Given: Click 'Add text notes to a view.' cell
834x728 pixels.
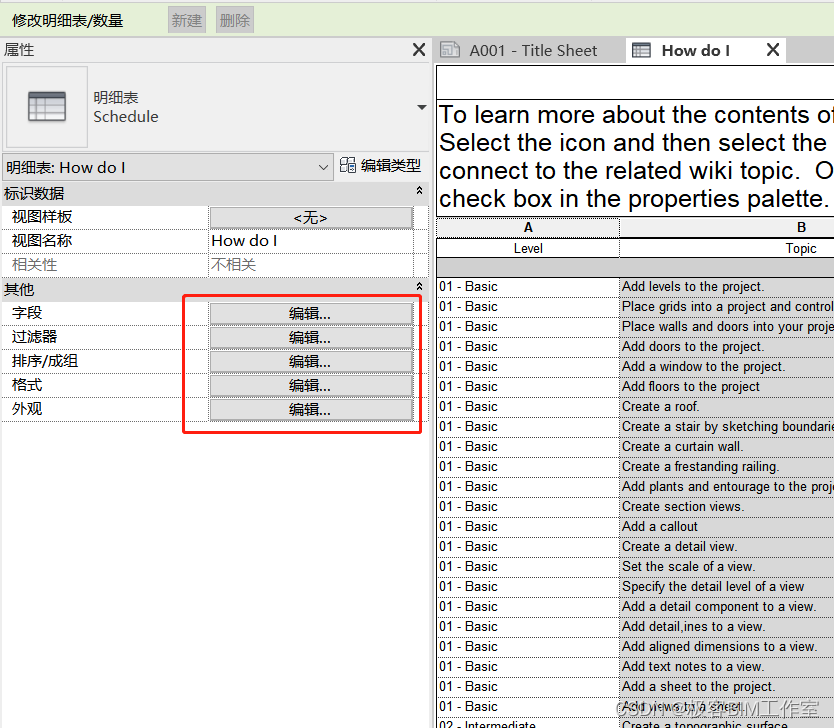Looking at the screenshot, I should click(727, 667).
